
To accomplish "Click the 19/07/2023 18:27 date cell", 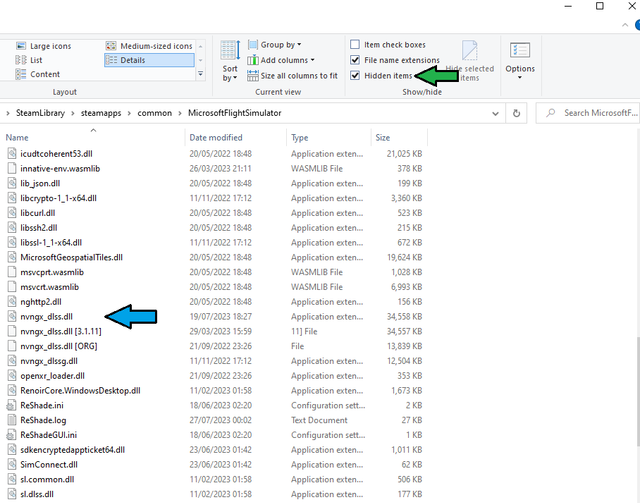I will point(220,317).
